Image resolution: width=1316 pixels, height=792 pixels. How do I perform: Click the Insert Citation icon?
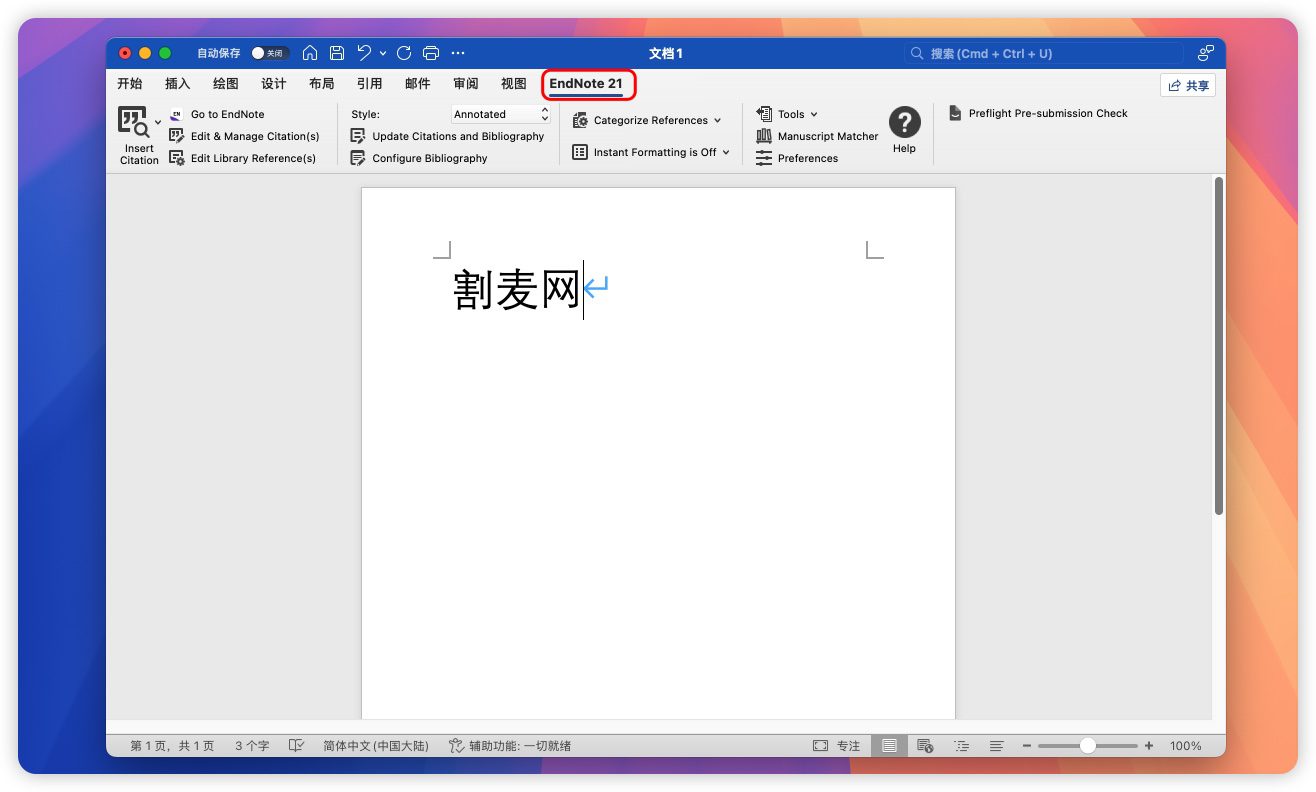click(133, 122)
